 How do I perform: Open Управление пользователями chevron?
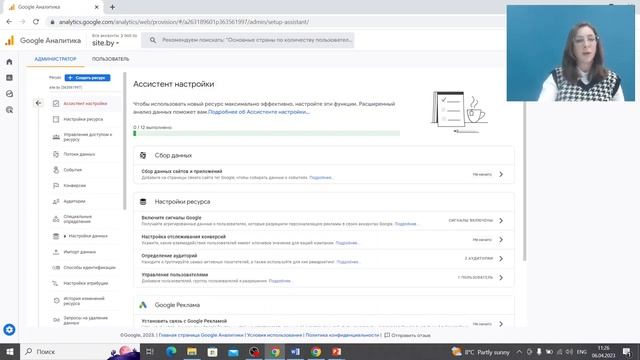tap(501, 278)
